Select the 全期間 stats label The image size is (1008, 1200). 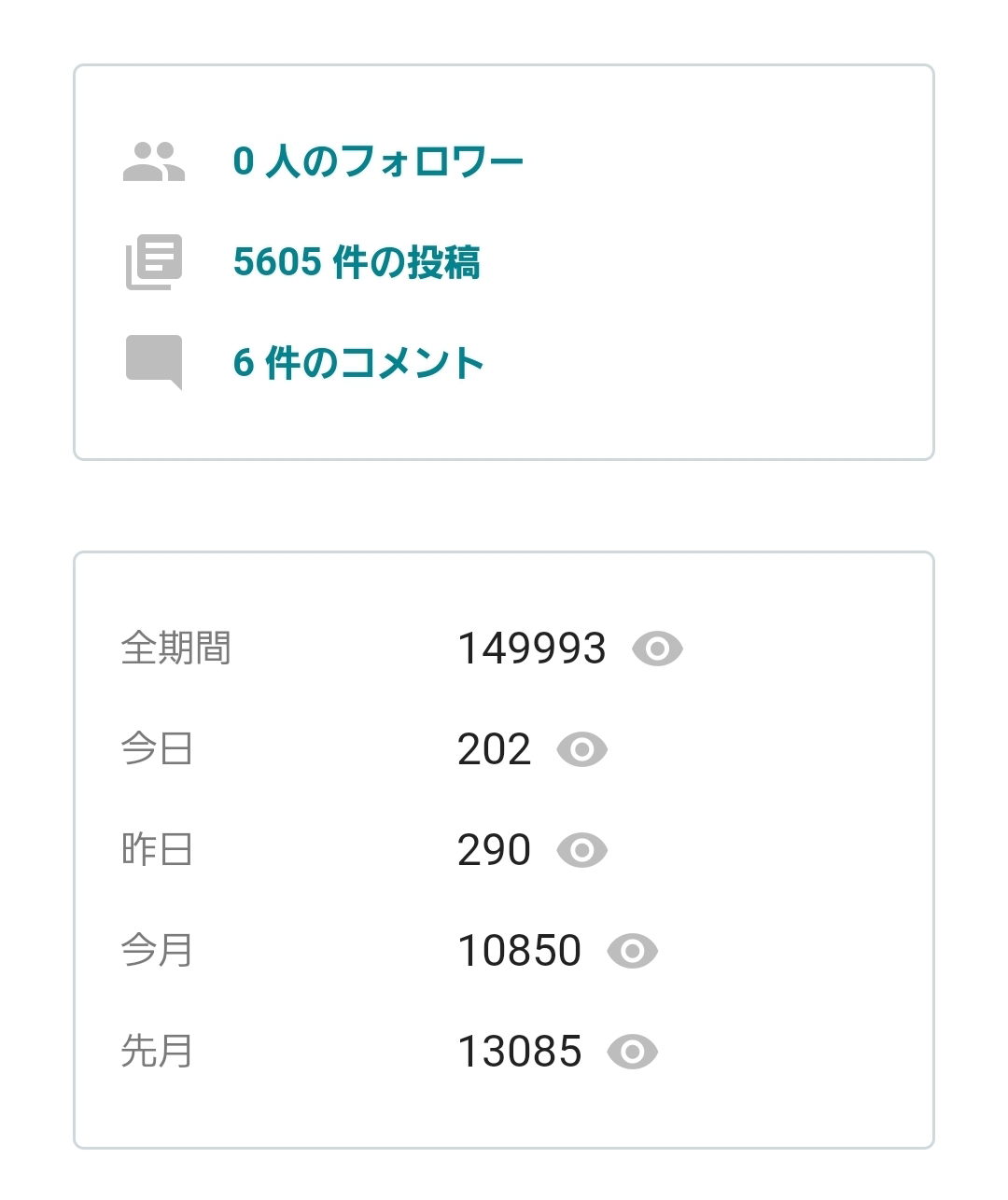click(175, 648)
